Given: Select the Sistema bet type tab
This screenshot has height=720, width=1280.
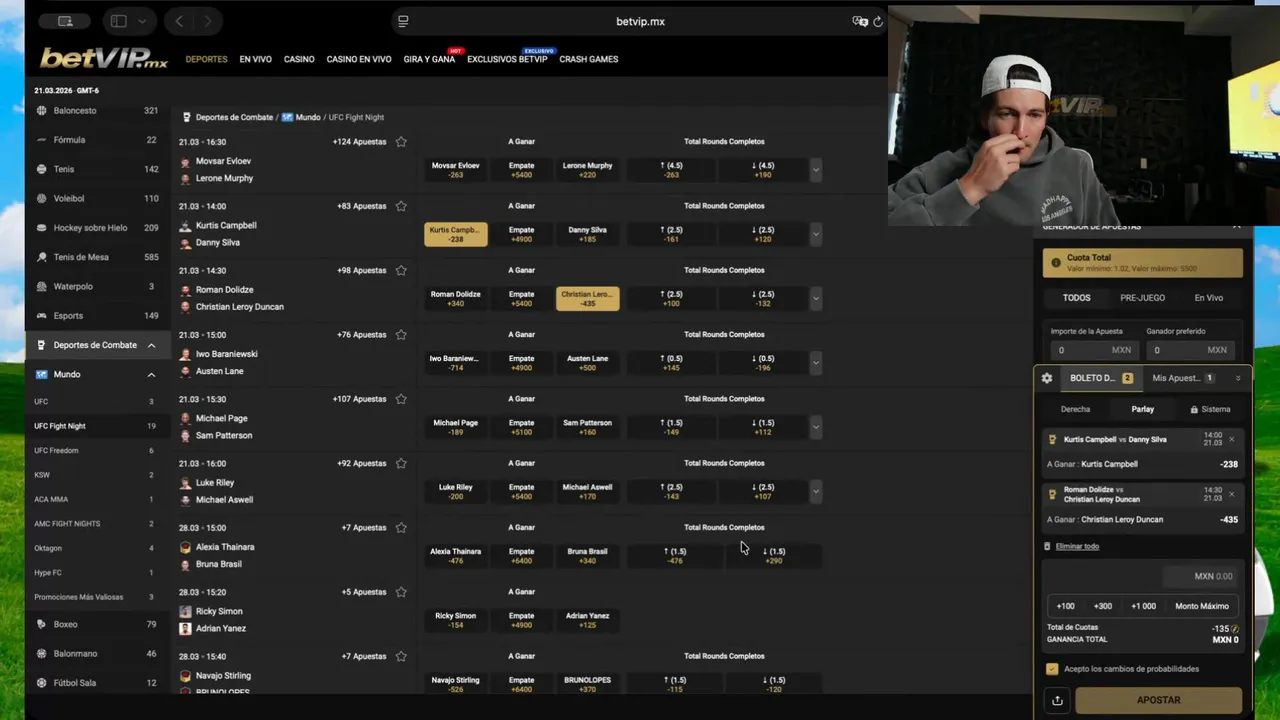Looking at the screenshot, I should point(1210,409).
